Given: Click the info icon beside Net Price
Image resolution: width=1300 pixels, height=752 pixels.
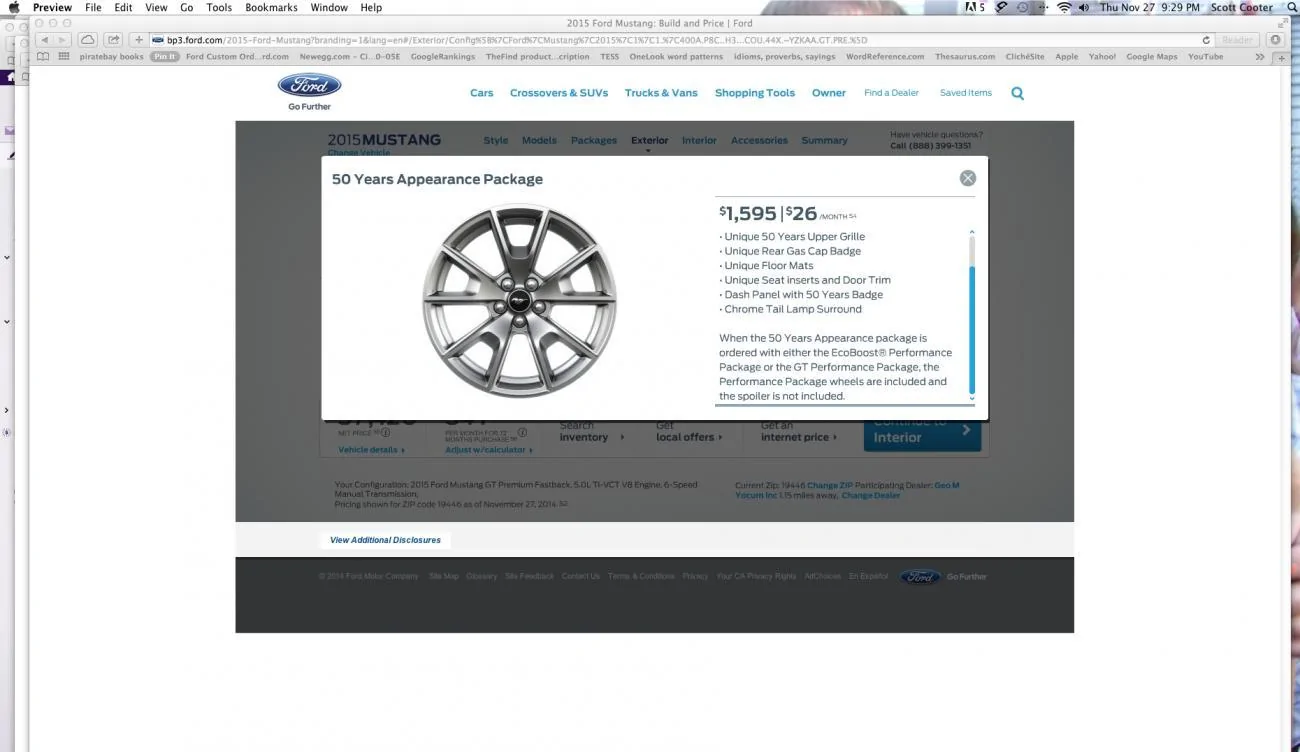Looking at the screenshot, I should (385, 433).
